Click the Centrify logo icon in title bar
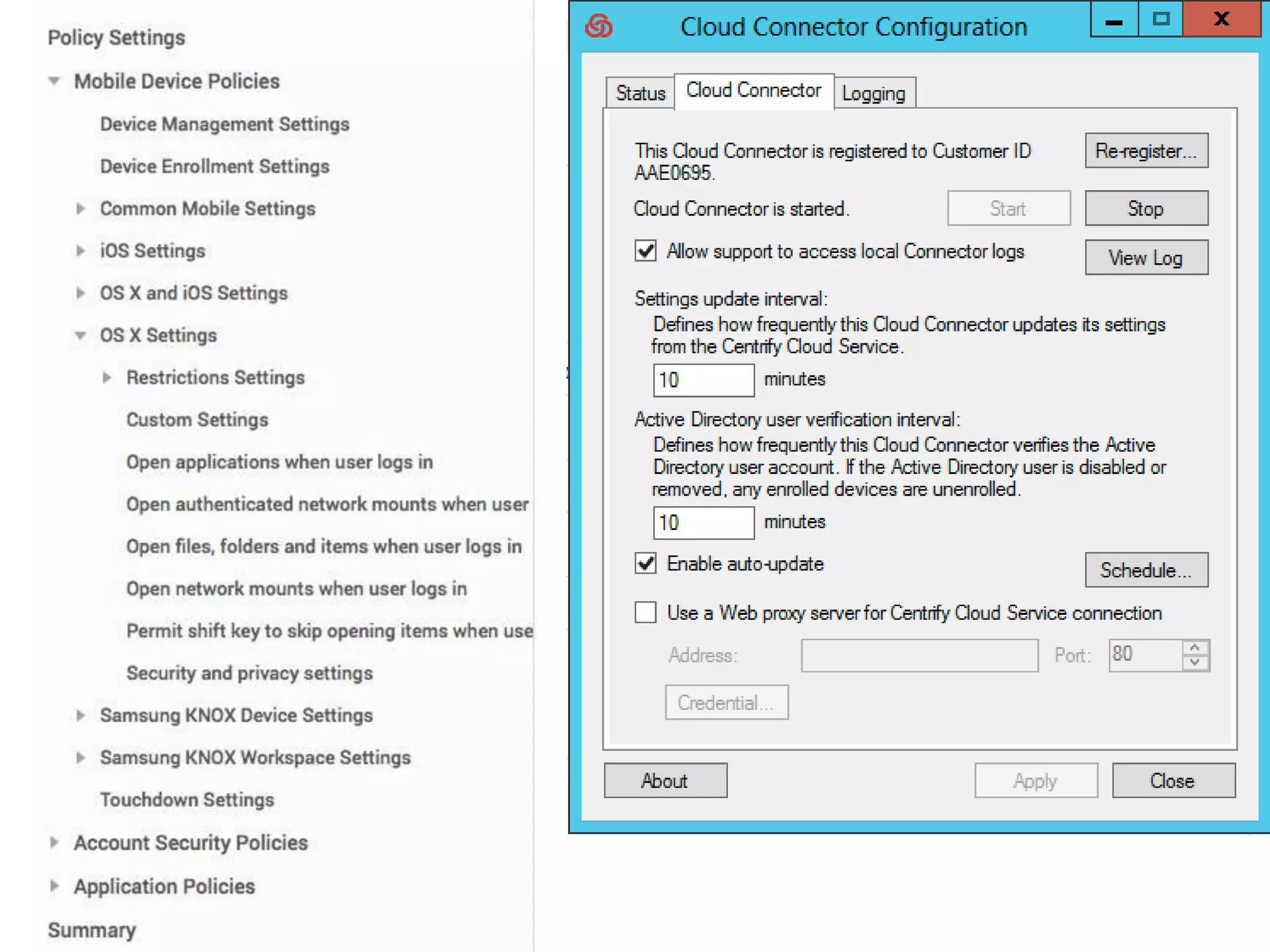Viewport: 1270px width, 952px height. pos(598,27)
